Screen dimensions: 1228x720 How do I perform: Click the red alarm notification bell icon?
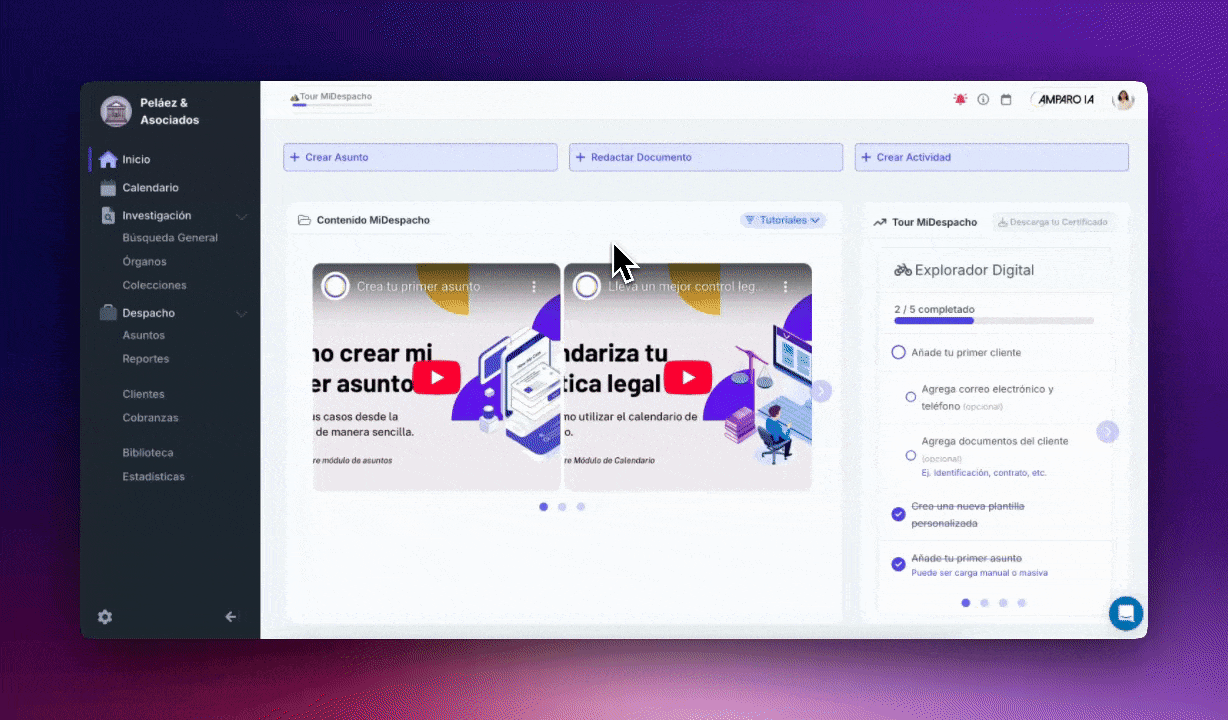[960, 100]
